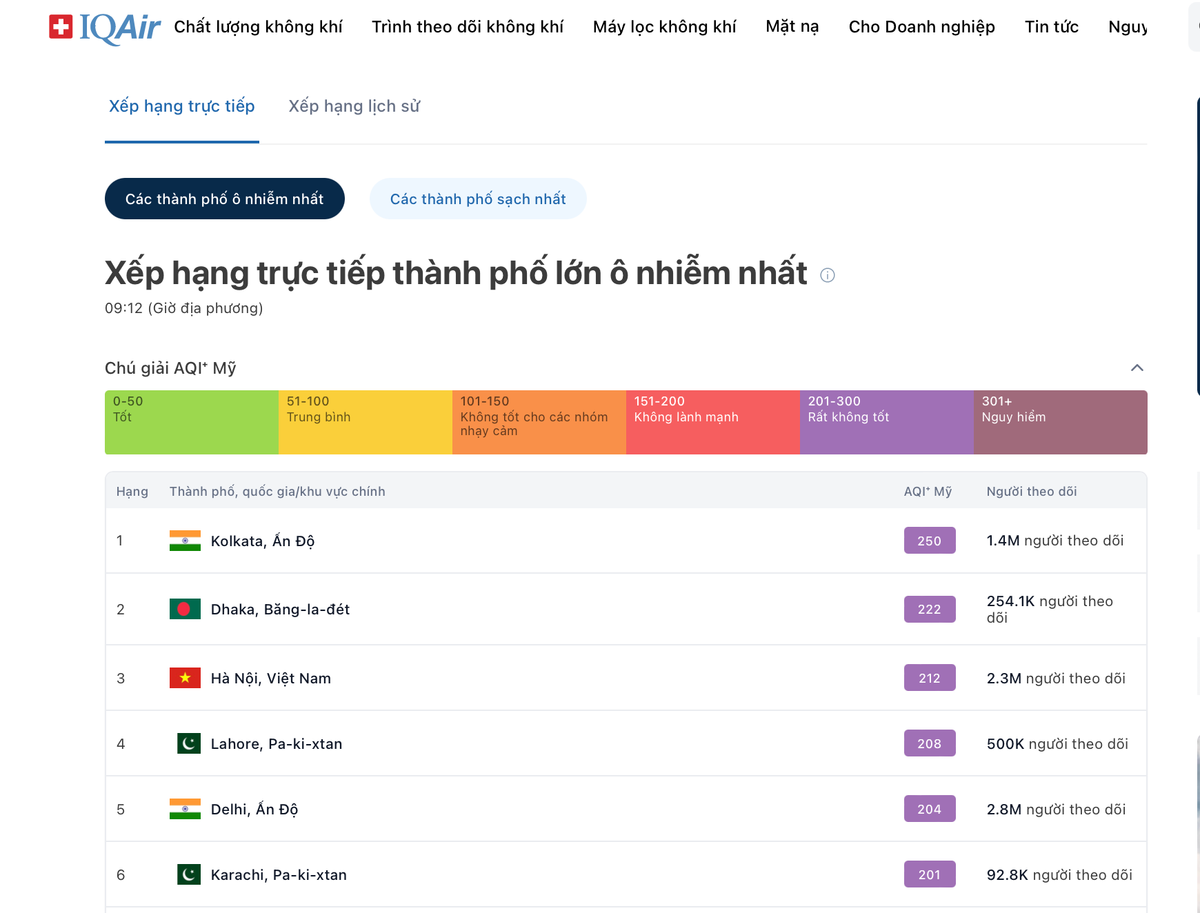Click the AQI badge showing 212

(x=929, y=677)
